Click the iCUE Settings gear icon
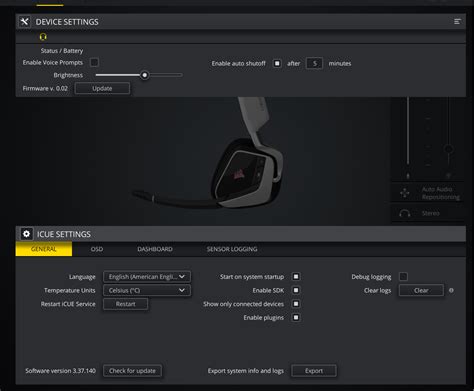This screenshot has width=474, height=391. pos(26,234)
